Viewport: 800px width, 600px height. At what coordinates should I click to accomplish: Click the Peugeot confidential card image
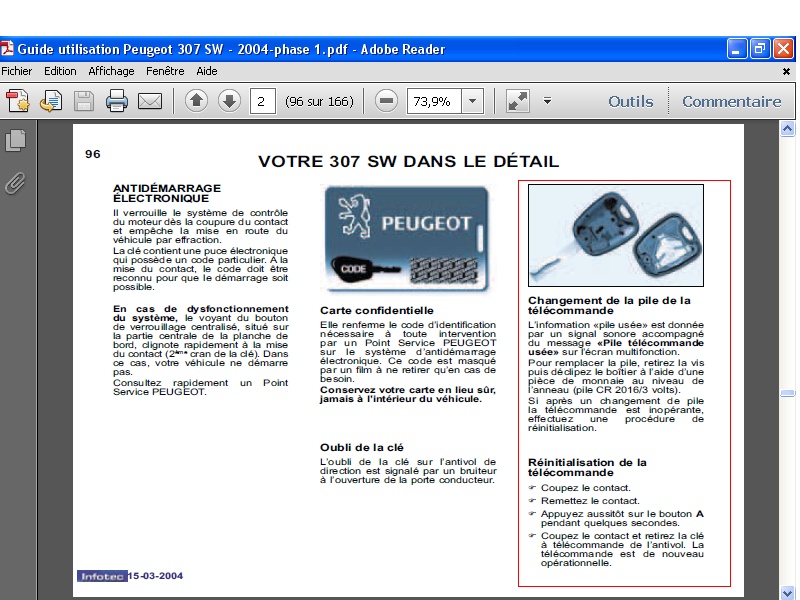point(407,239)
